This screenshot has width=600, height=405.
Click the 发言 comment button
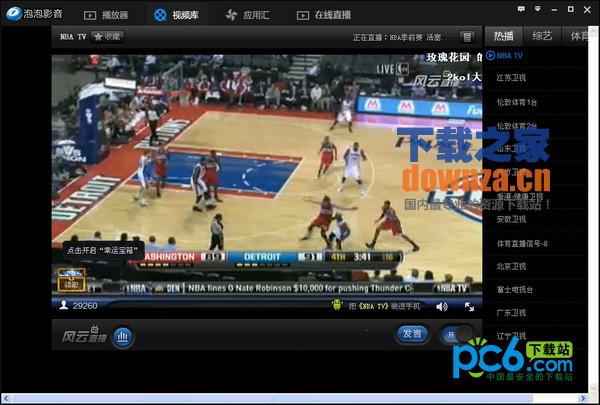pyautogui.click(x=412, y=334)
